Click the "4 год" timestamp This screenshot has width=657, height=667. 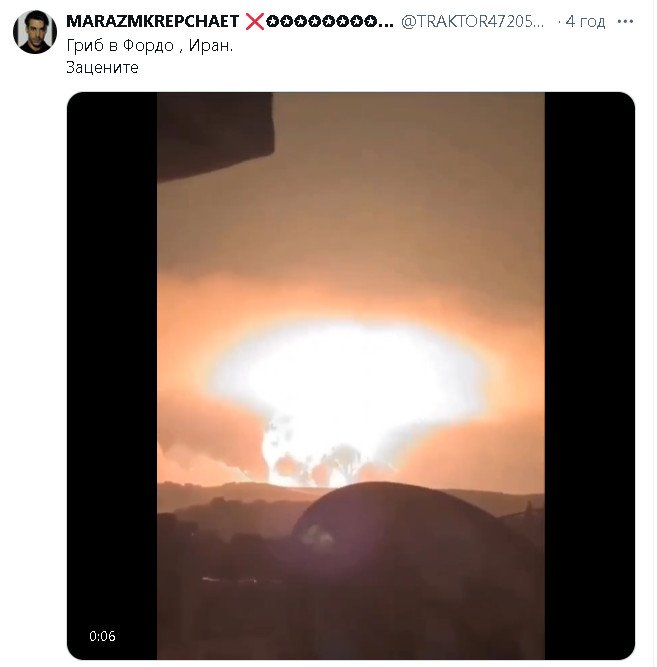586,22
